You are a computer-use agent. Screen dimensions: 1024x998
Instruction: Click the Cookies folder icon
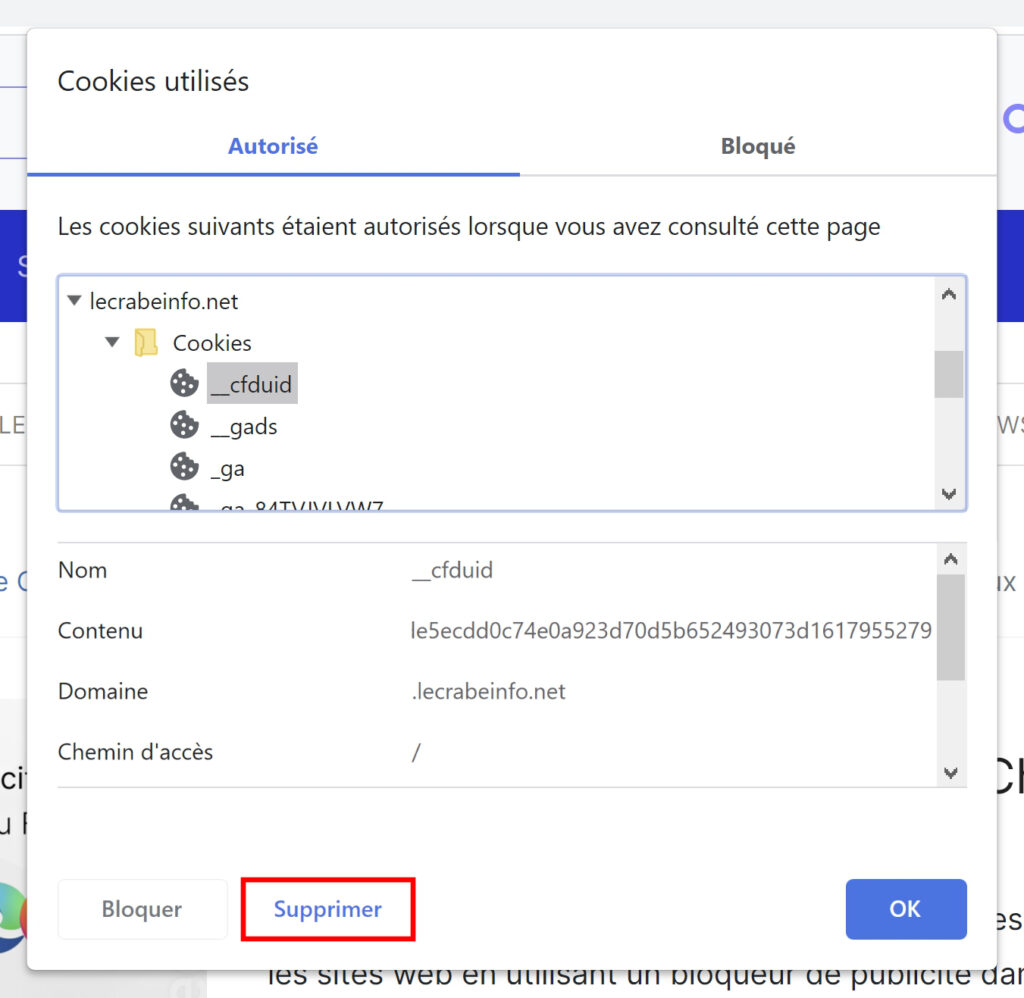tap(146, 342)
